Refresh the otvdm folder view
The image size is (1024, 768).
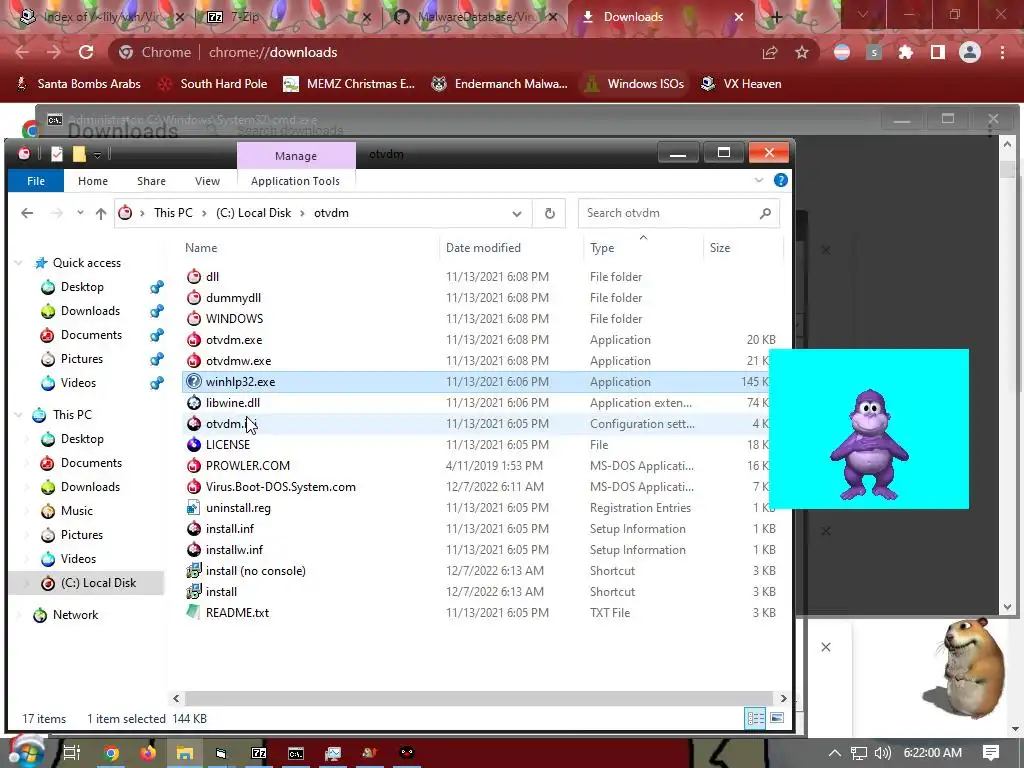coord(550,213)
